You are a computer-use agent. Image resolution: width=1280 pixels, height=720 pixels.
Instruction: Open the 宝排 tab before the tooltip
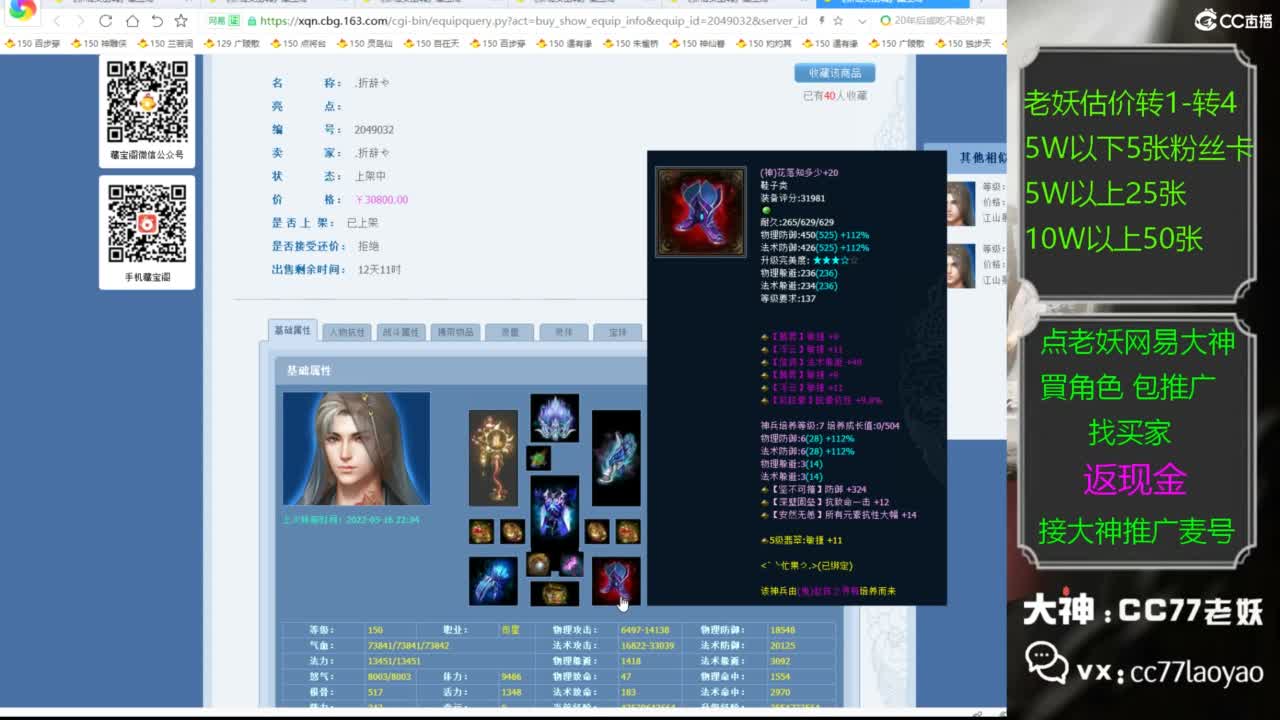pyautogui.click(x=617, y=332)
